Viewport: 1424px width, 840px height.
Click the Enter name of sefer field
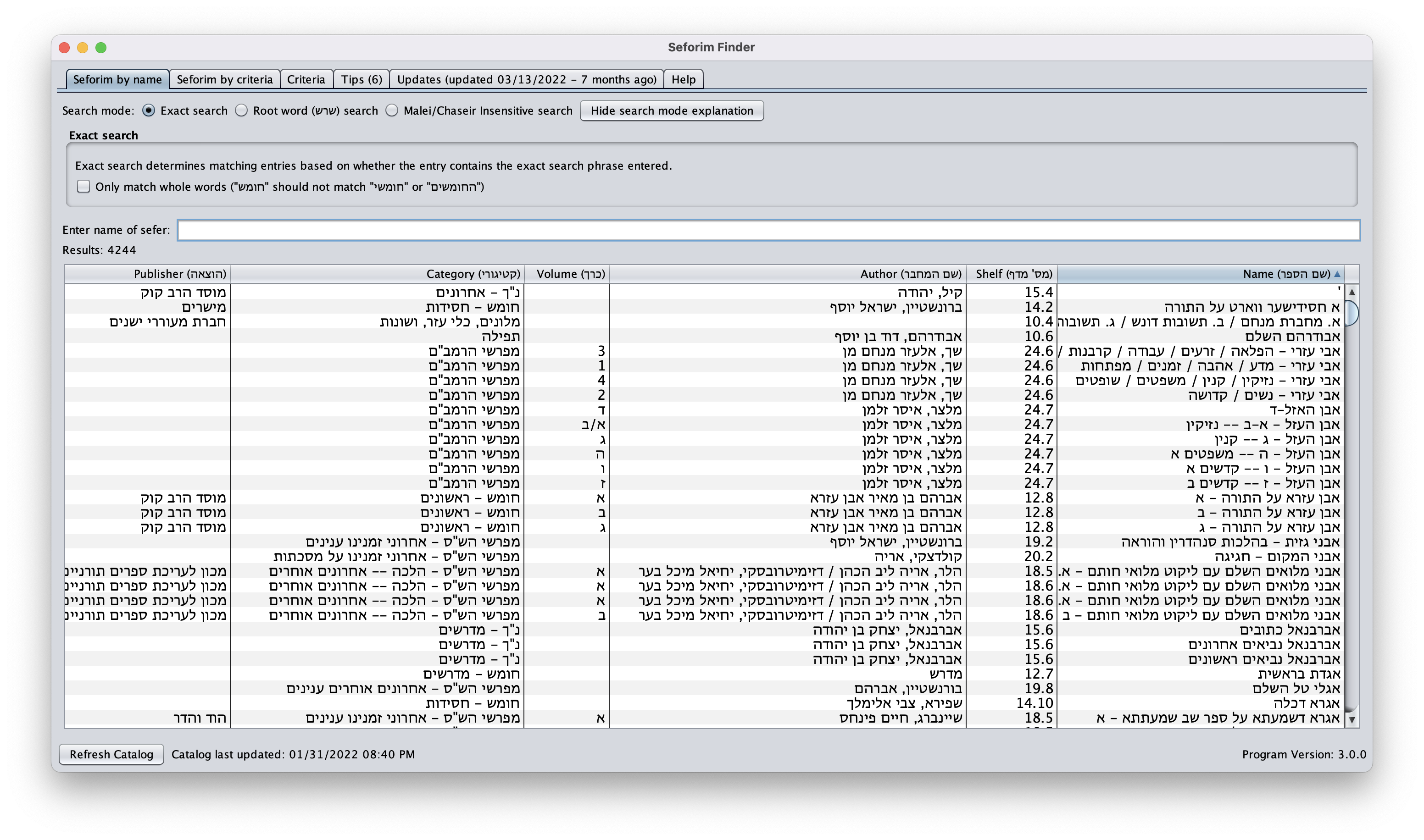768,230
